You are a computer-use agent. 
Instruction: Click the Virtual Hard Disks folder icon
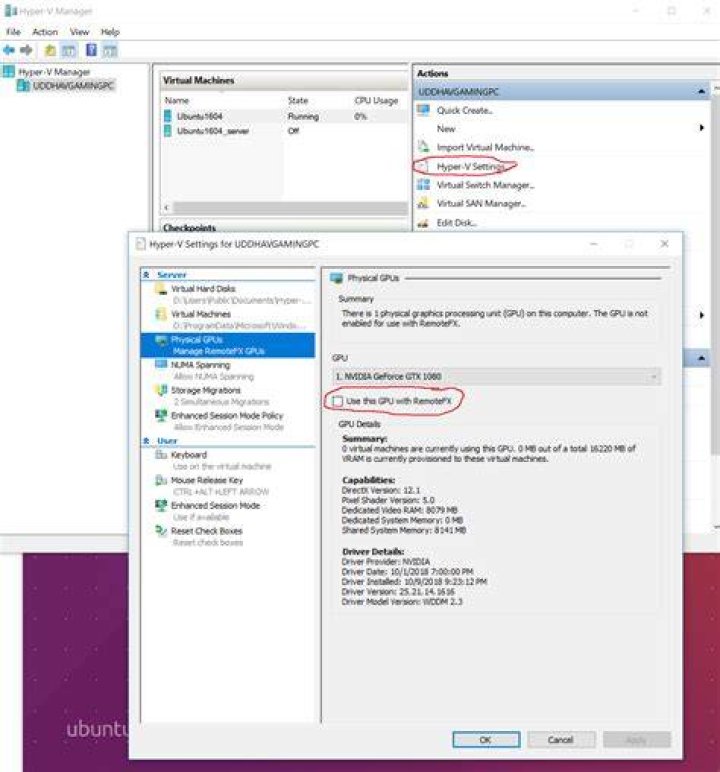coord(161,289)
